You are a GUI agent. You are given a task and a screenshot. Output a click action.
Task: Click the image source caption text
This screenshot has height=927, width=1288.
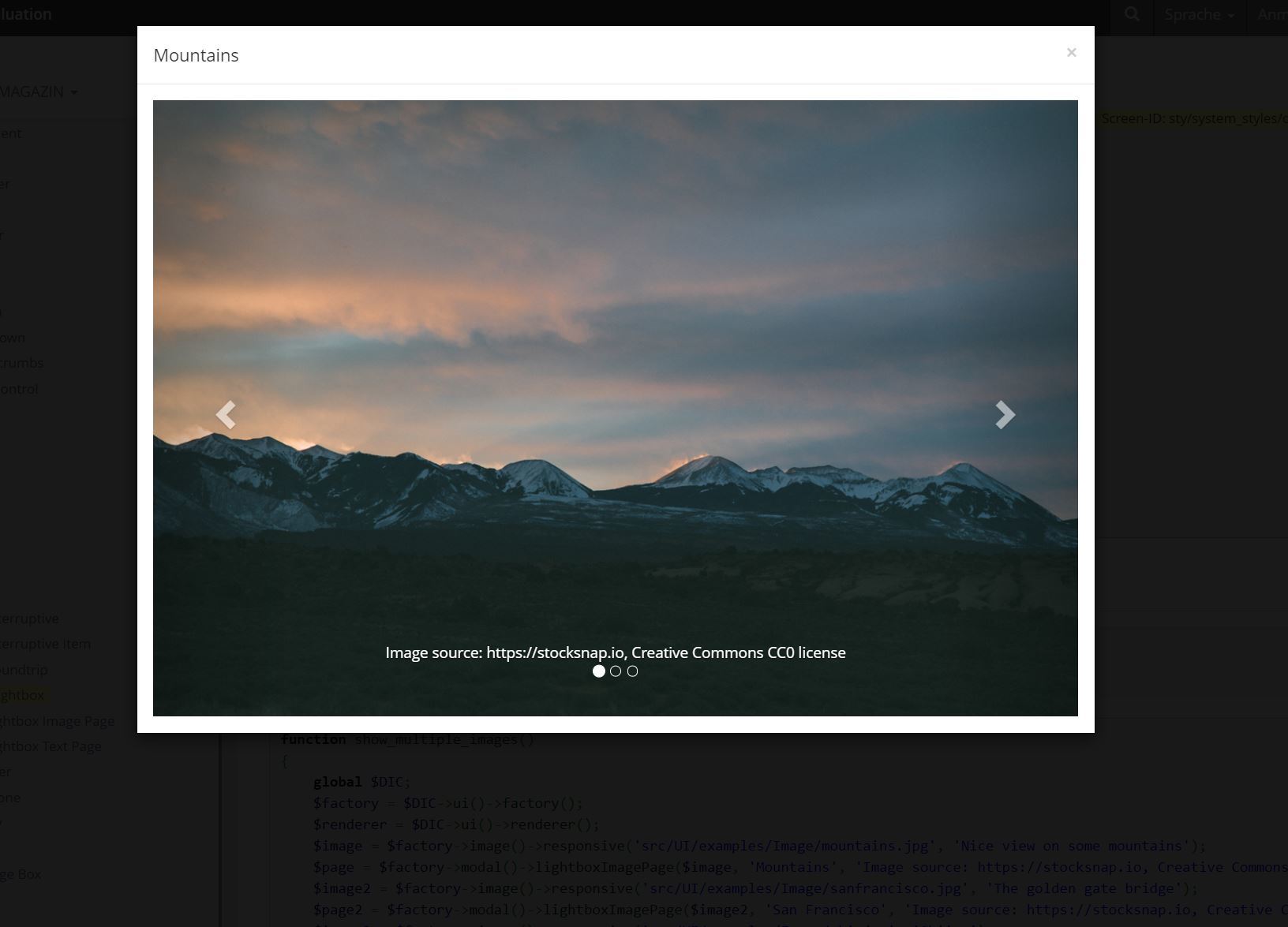click(x=615, y=652)
